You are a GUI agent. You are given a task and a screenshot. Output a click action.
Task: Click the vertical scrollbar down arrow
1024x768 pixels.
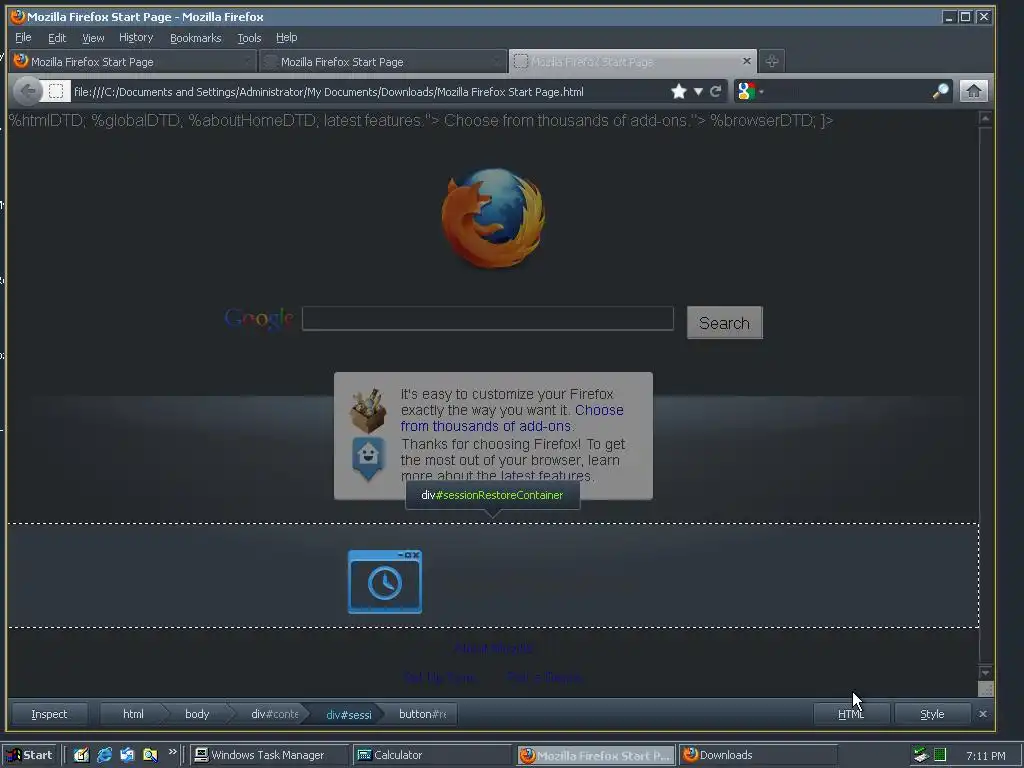pos(985,673)
